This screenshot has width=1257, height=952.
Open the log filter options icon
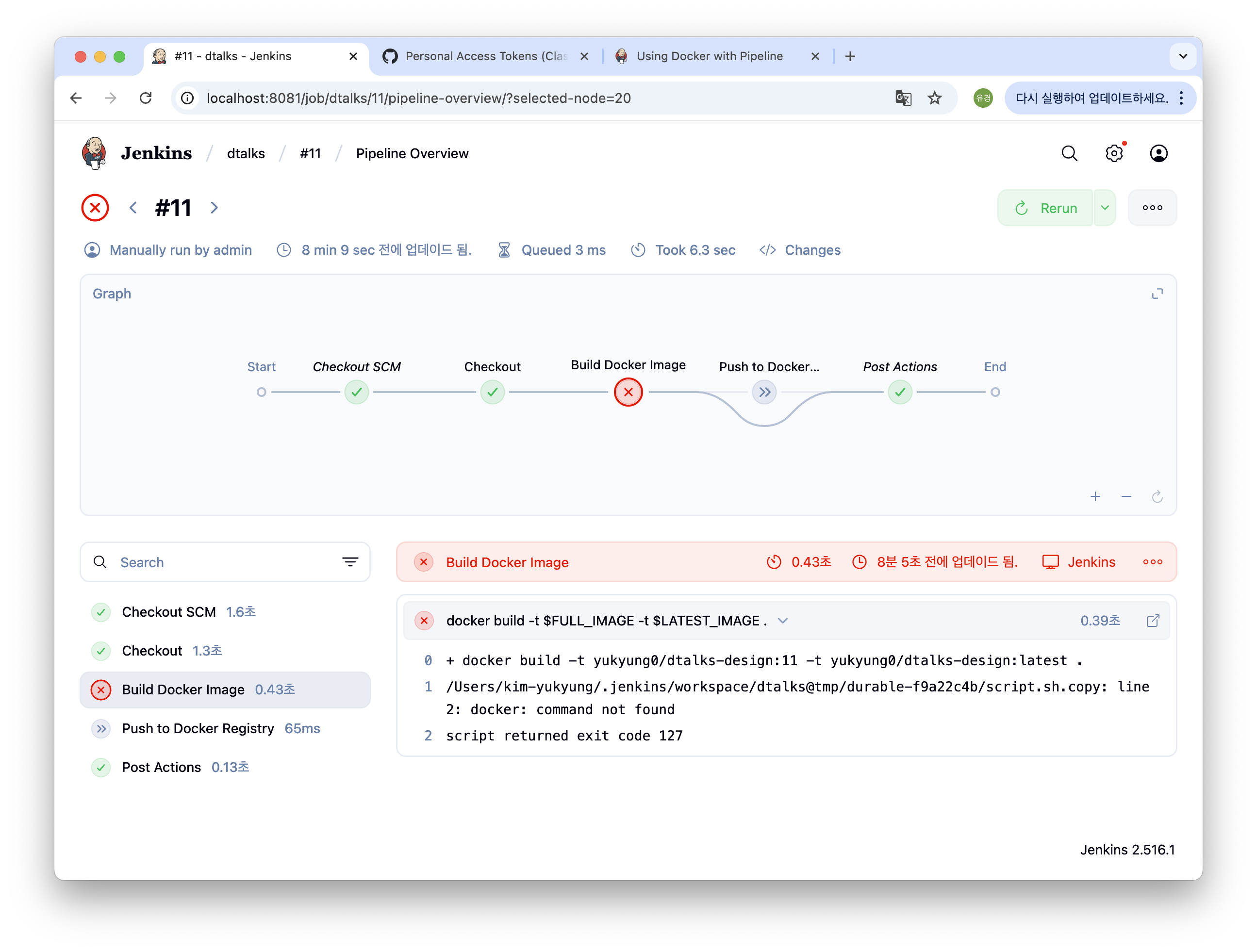(x=350, y=562)
